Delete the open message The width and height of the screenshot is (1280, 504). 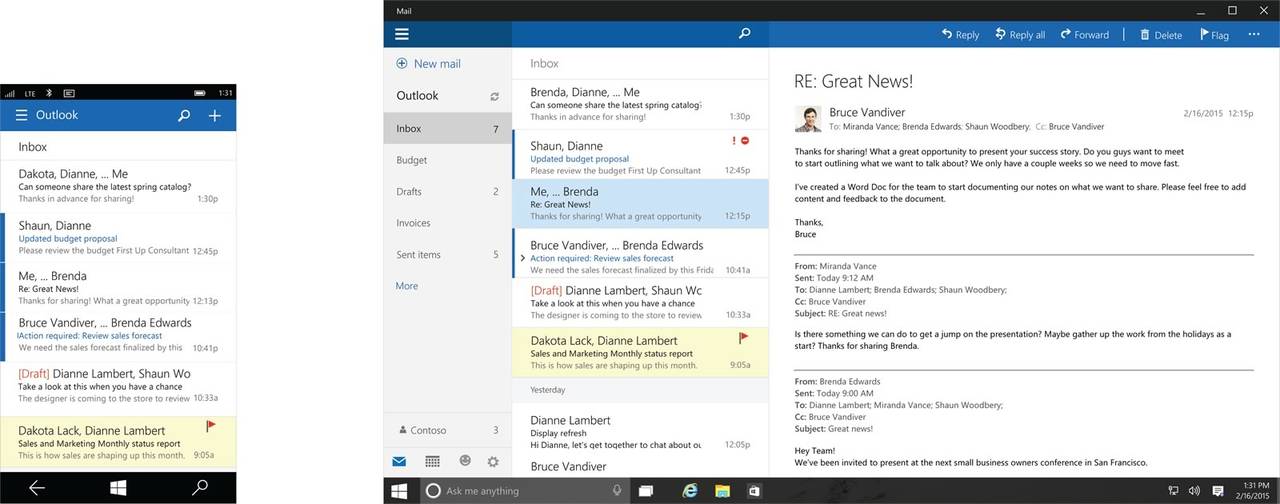coord(1160,34)
